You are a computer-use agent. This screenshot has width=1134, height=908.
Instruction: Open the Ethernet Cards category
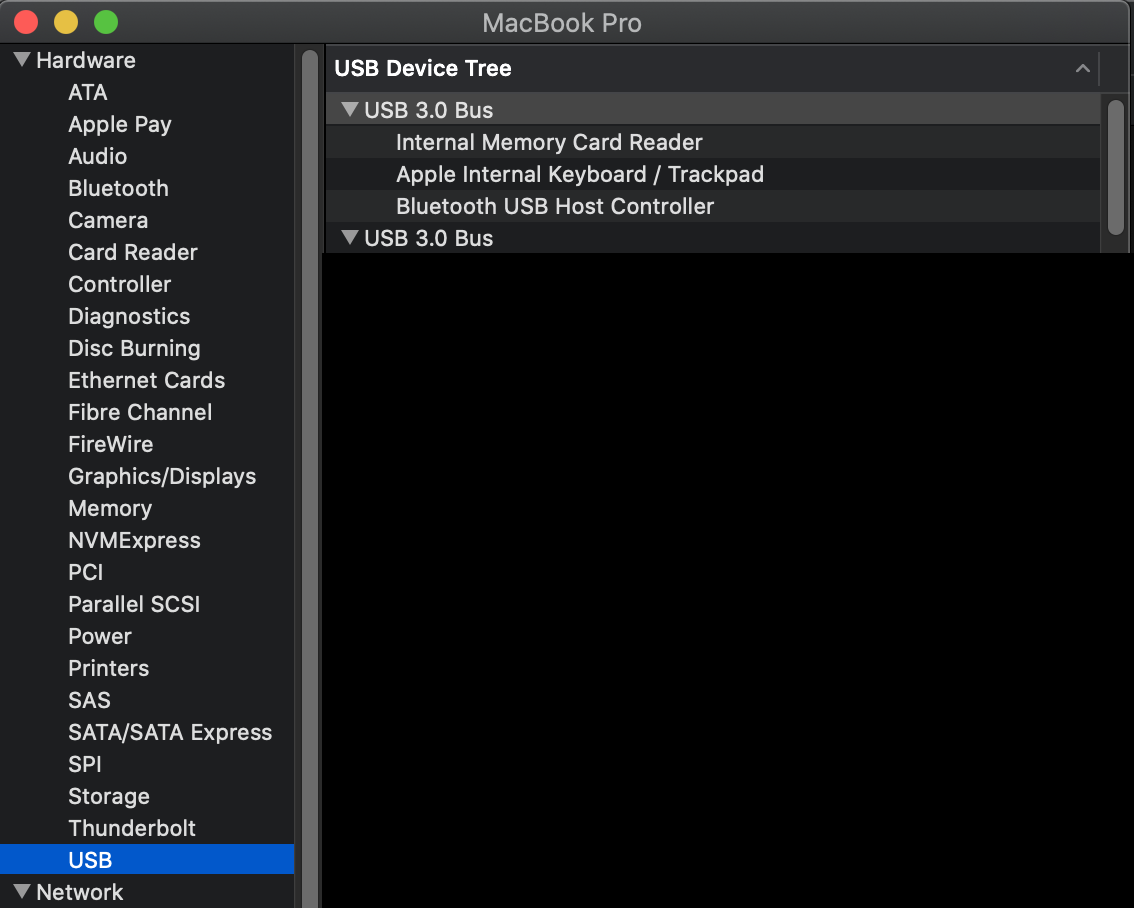146,380
